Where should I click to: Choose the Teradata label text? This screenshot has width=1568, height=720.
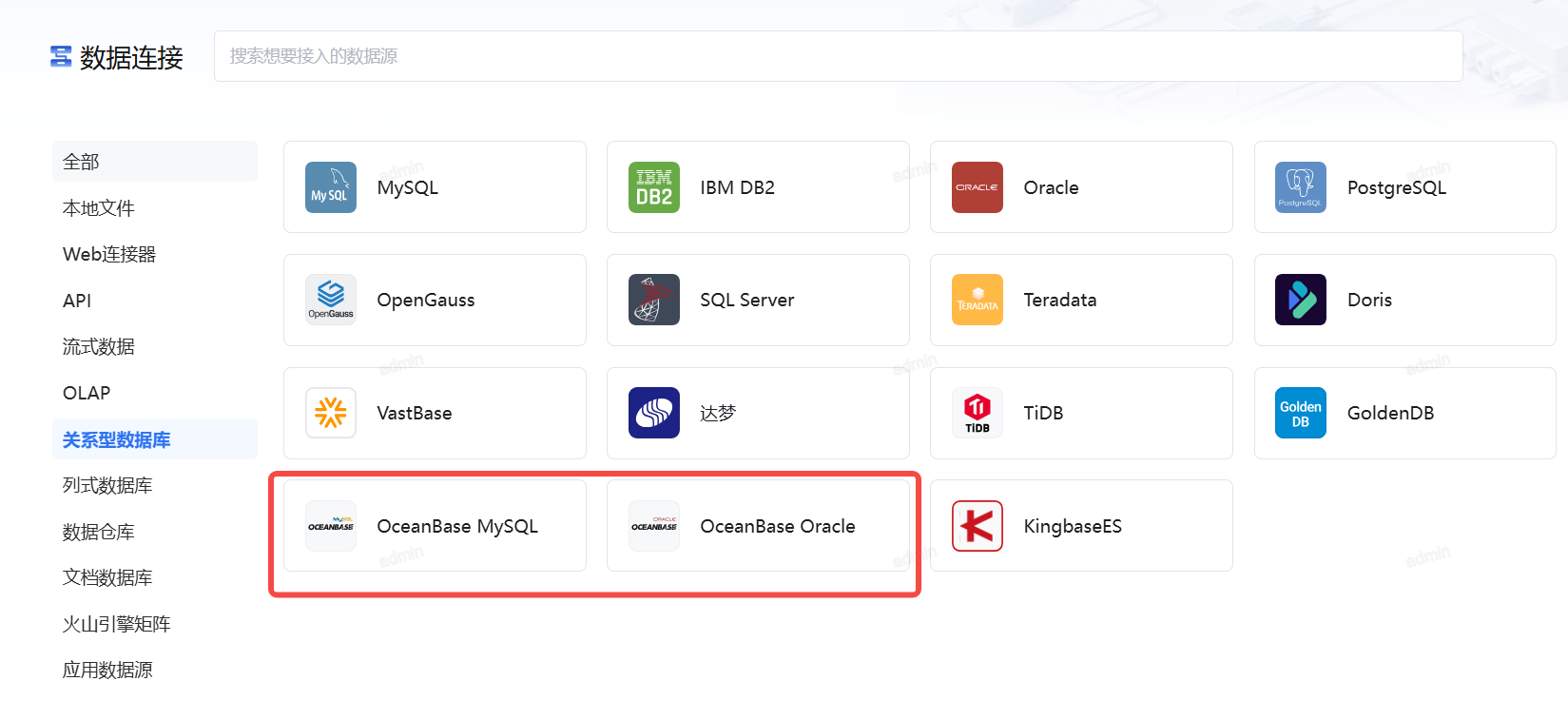(1060, 300)
